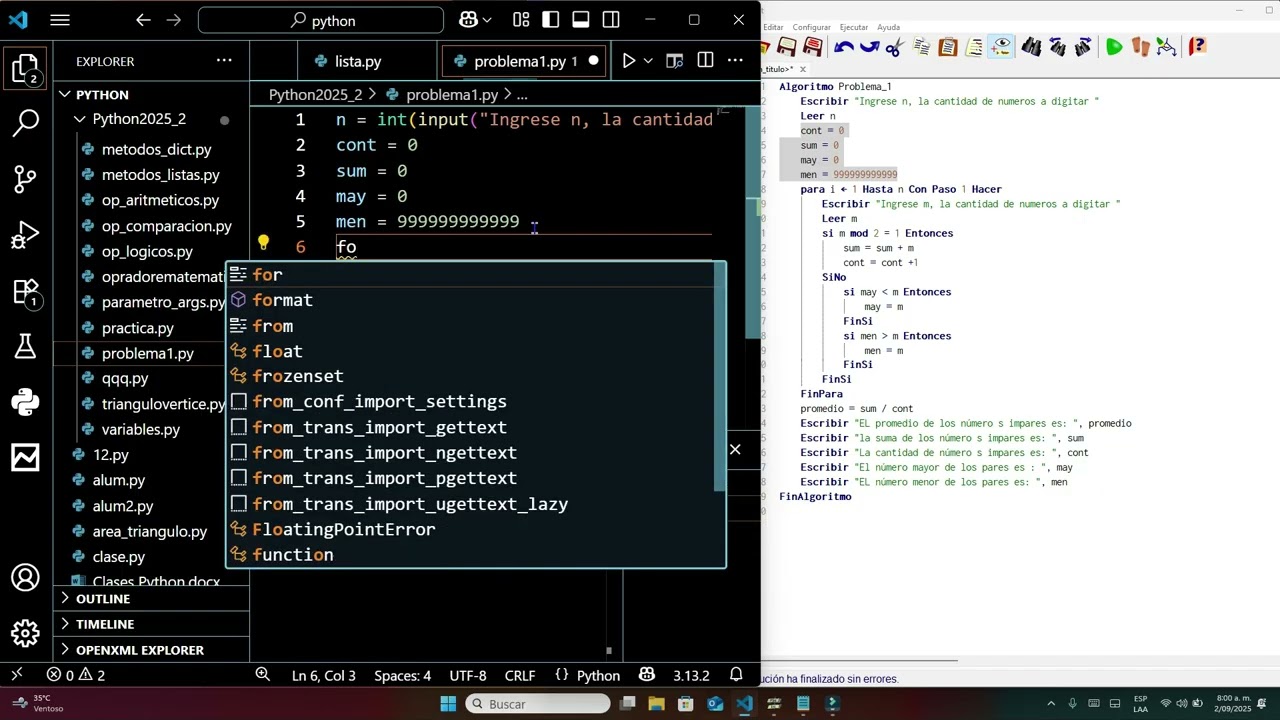This screenshot has width=1280, height=720.
Task: Open Explorer views and more actions menu
Action: coord(224,61)
